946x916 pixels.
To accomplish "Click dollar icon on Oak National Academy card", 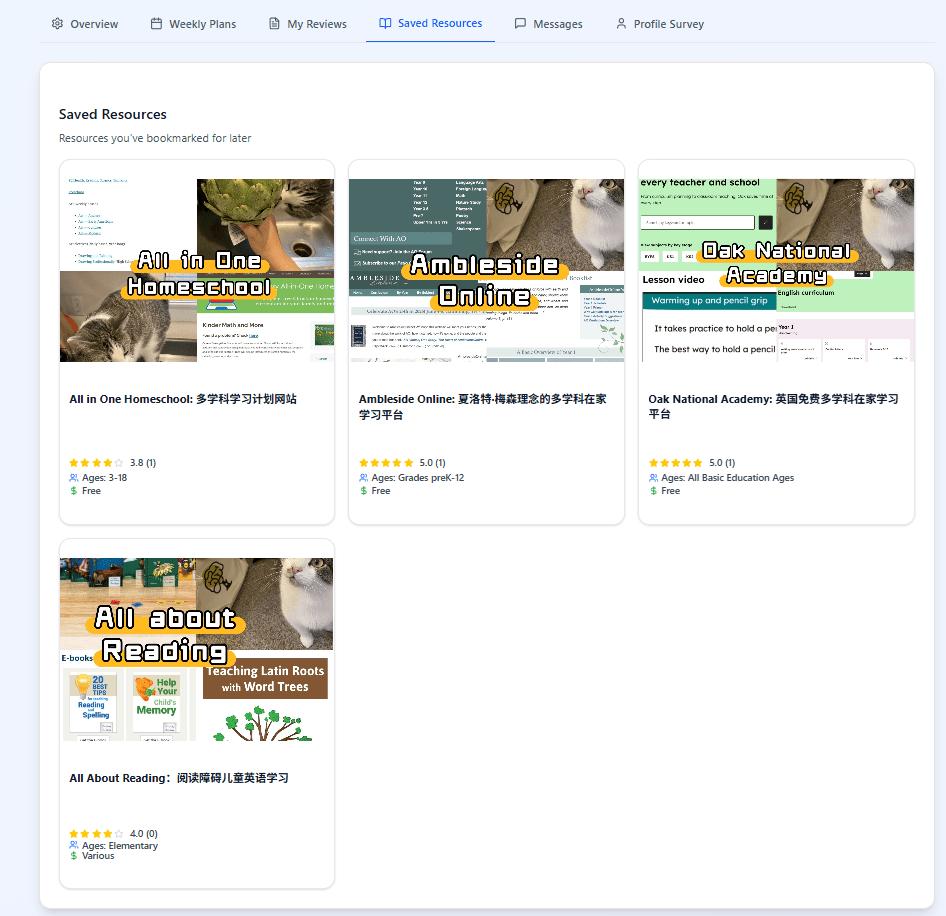I will point(654,491).
